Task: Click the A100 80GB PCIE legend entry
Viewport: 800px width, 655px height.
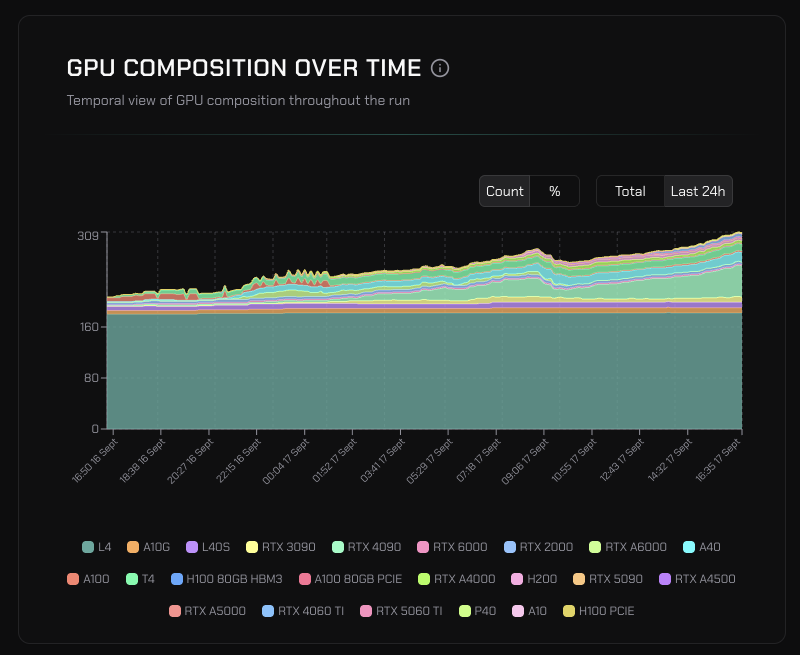Action: pos(351,579)
